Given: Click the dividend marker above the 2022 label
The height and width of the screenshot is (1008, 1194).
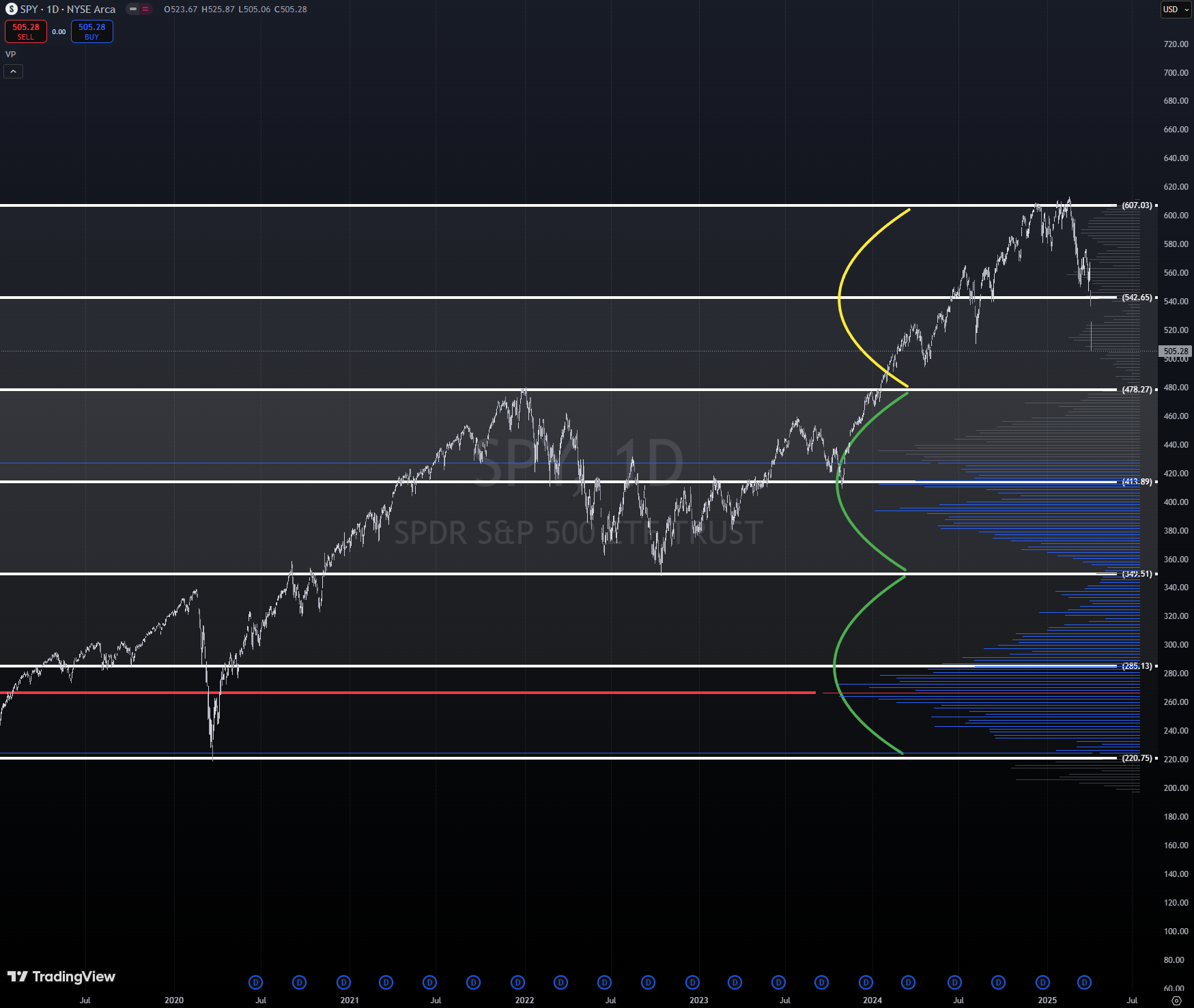Looking at the screenshot, I should pos(517,983).
